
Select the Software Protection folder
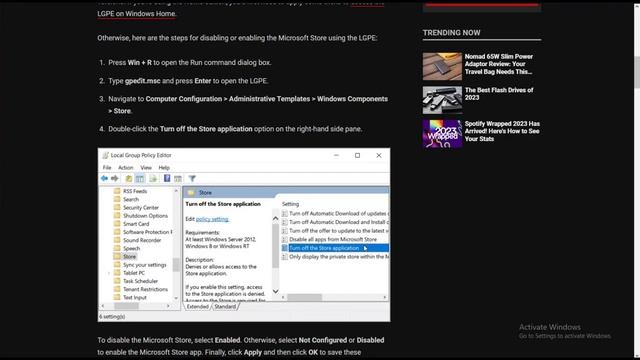(147, 232)
